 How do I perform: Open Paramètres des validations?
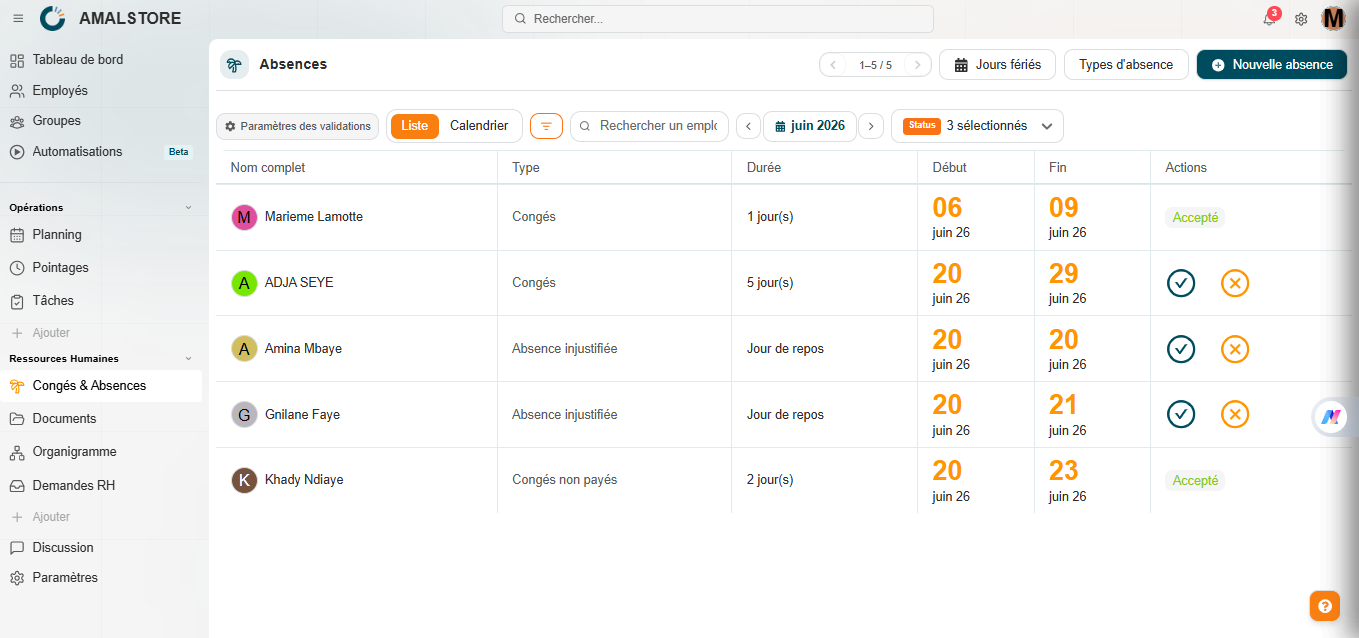tap(298, 126)
